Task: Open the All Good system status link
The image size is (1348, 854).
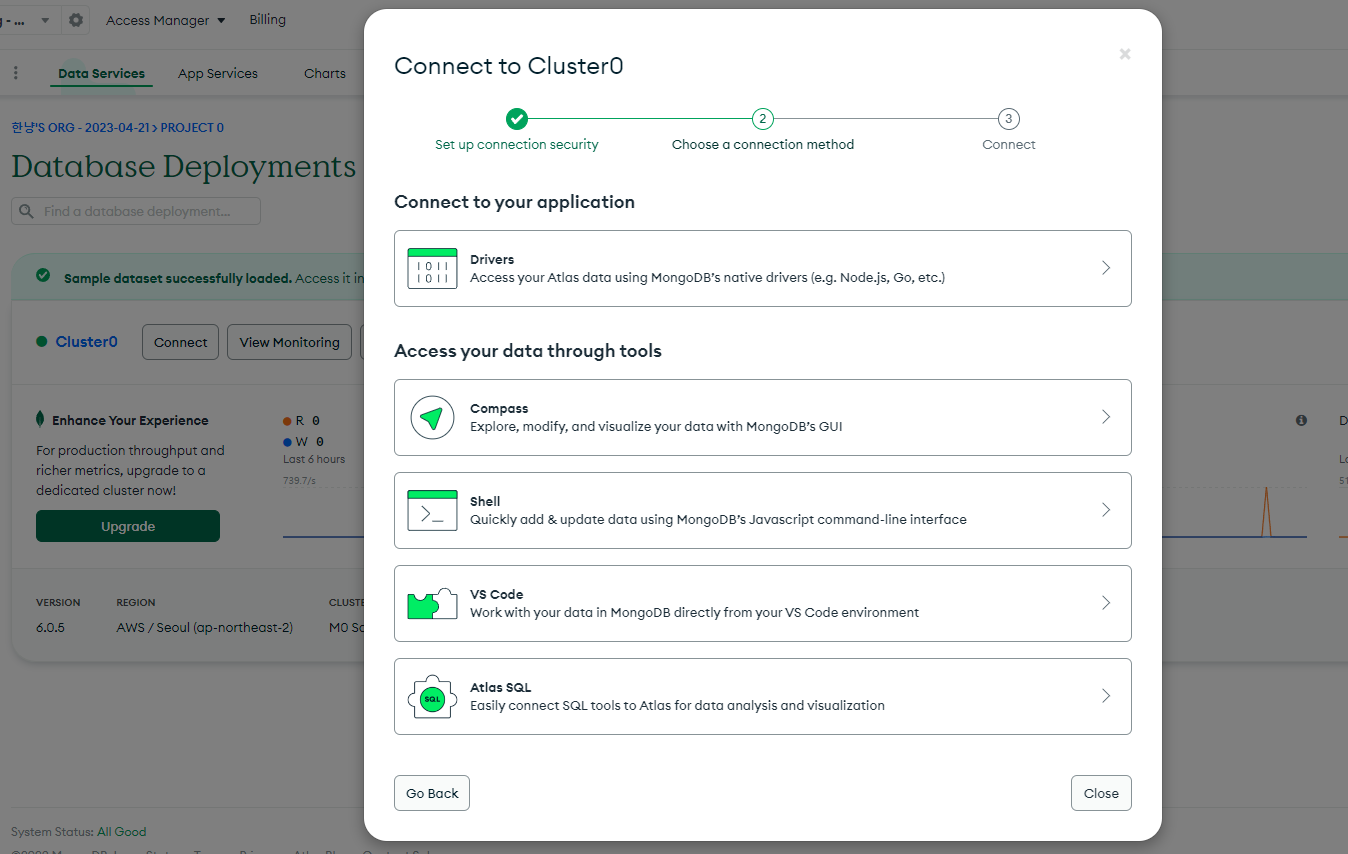Action: (121, 832)
